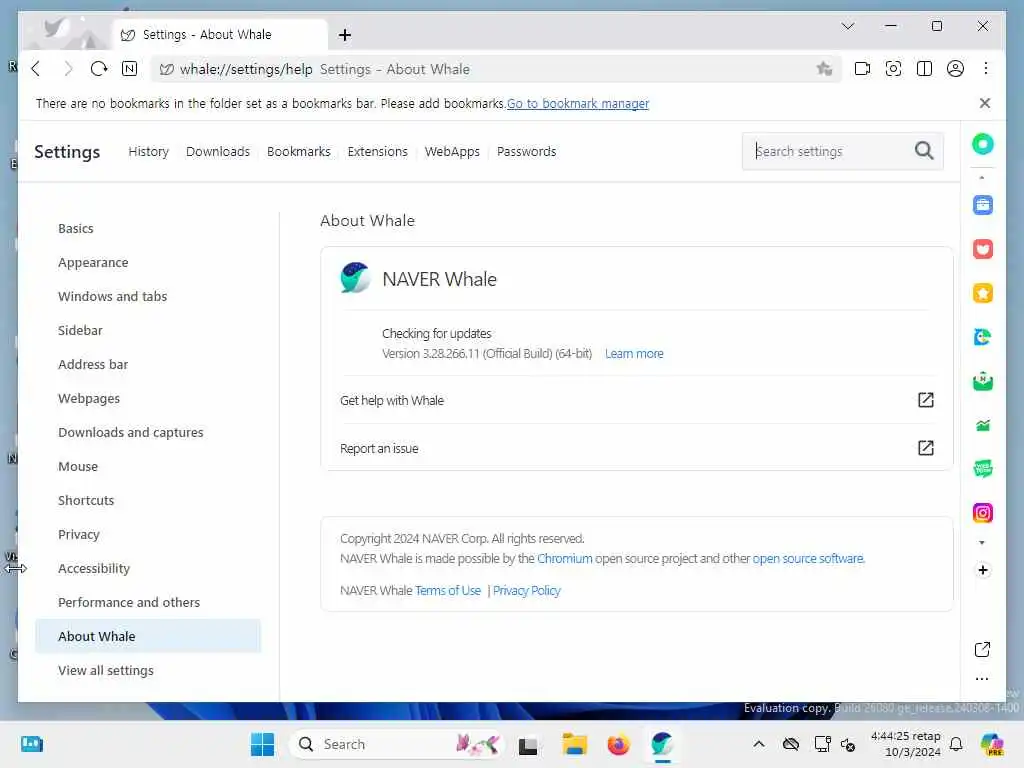Open the user profile icon
This screenshot has width=1024, height=768.
pyautogui.click(x=955, y=69)
